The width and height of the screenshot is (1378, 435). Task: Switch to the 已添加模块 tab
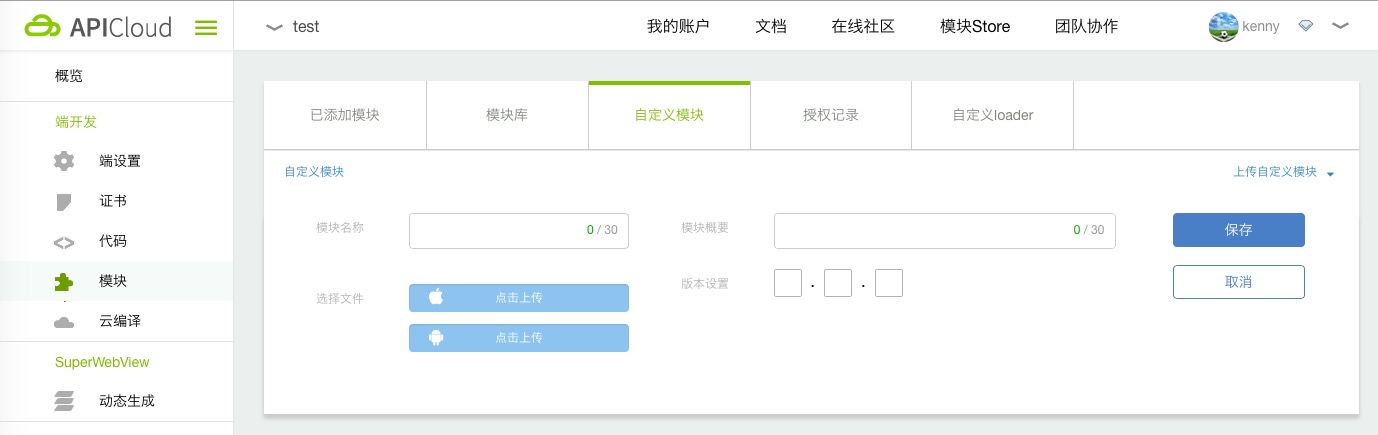(345, 115)
